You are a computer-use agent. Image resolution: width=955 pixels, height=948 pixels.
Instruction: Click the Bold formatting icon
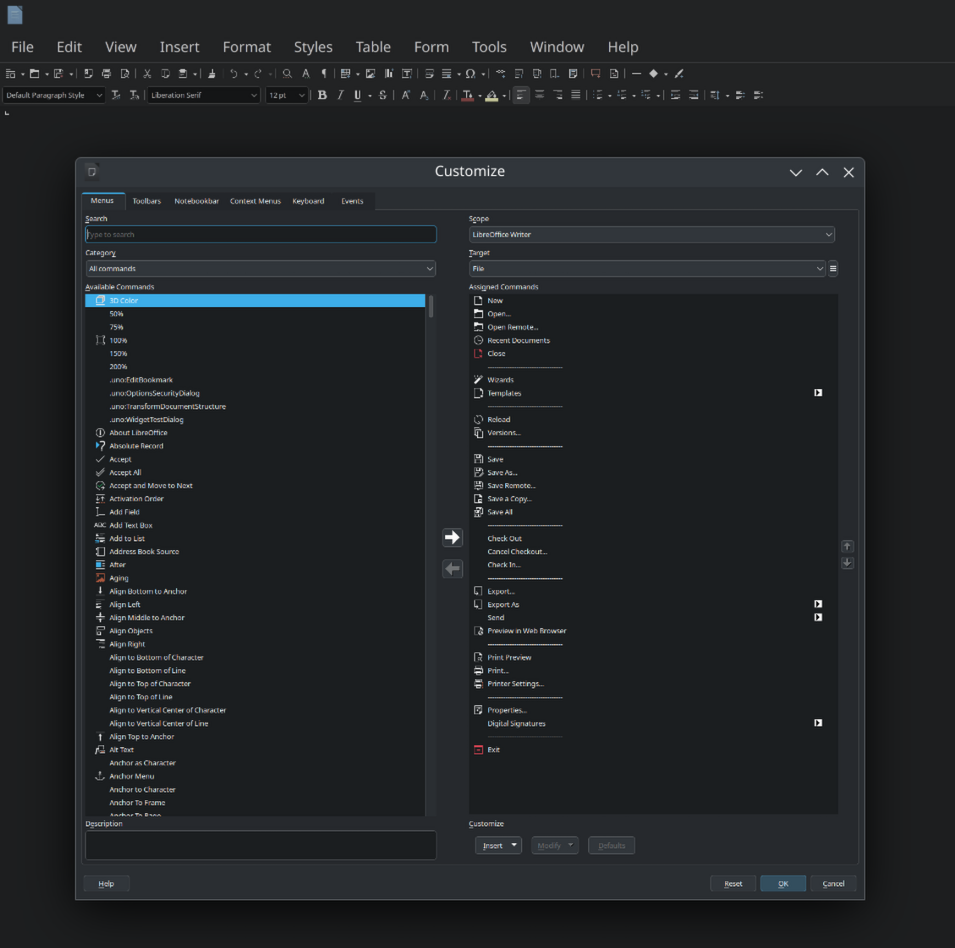coord(322,95)
